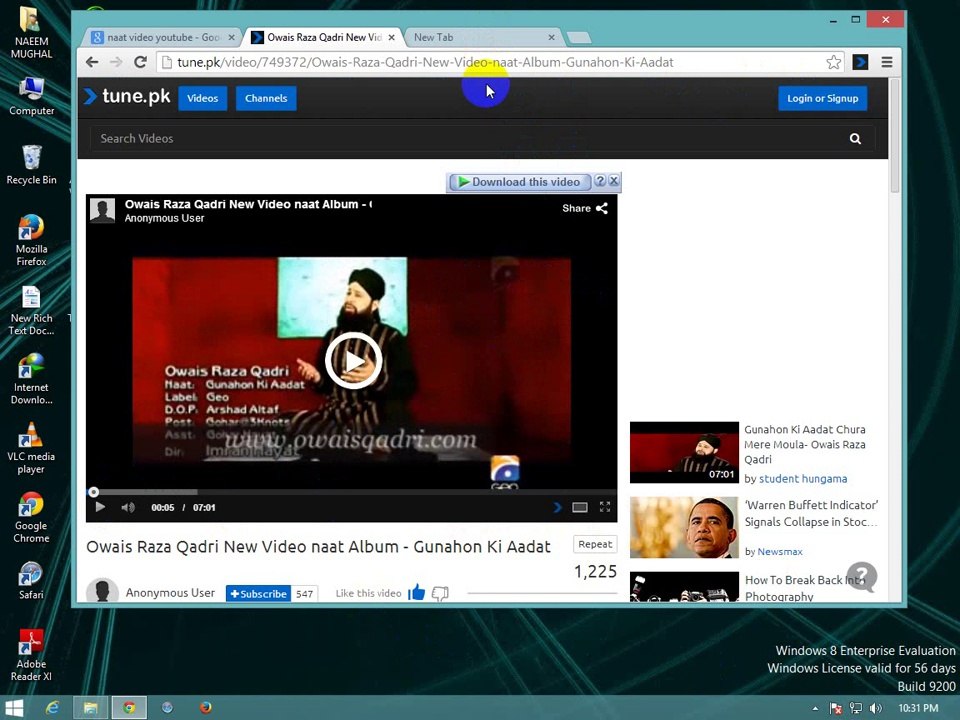Click the browser forward arrow
The width and height of the screenshot is (960, 720).
click(116, 62)
